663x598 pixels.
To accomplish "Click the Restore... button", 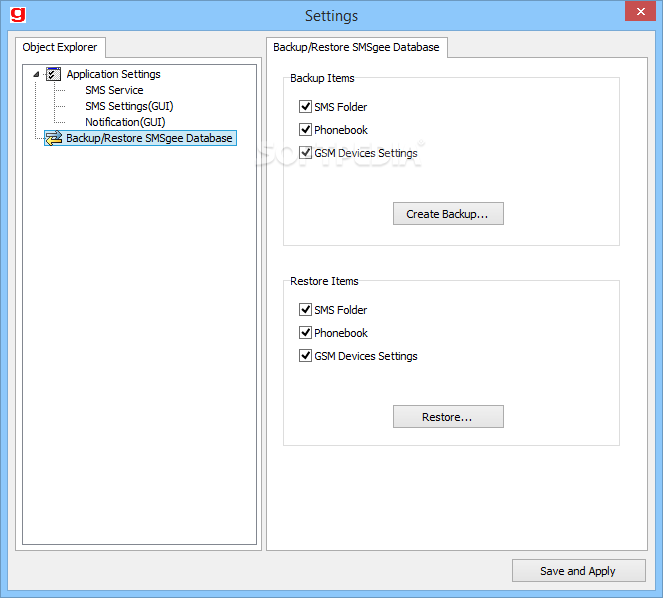I will (448, 417).
